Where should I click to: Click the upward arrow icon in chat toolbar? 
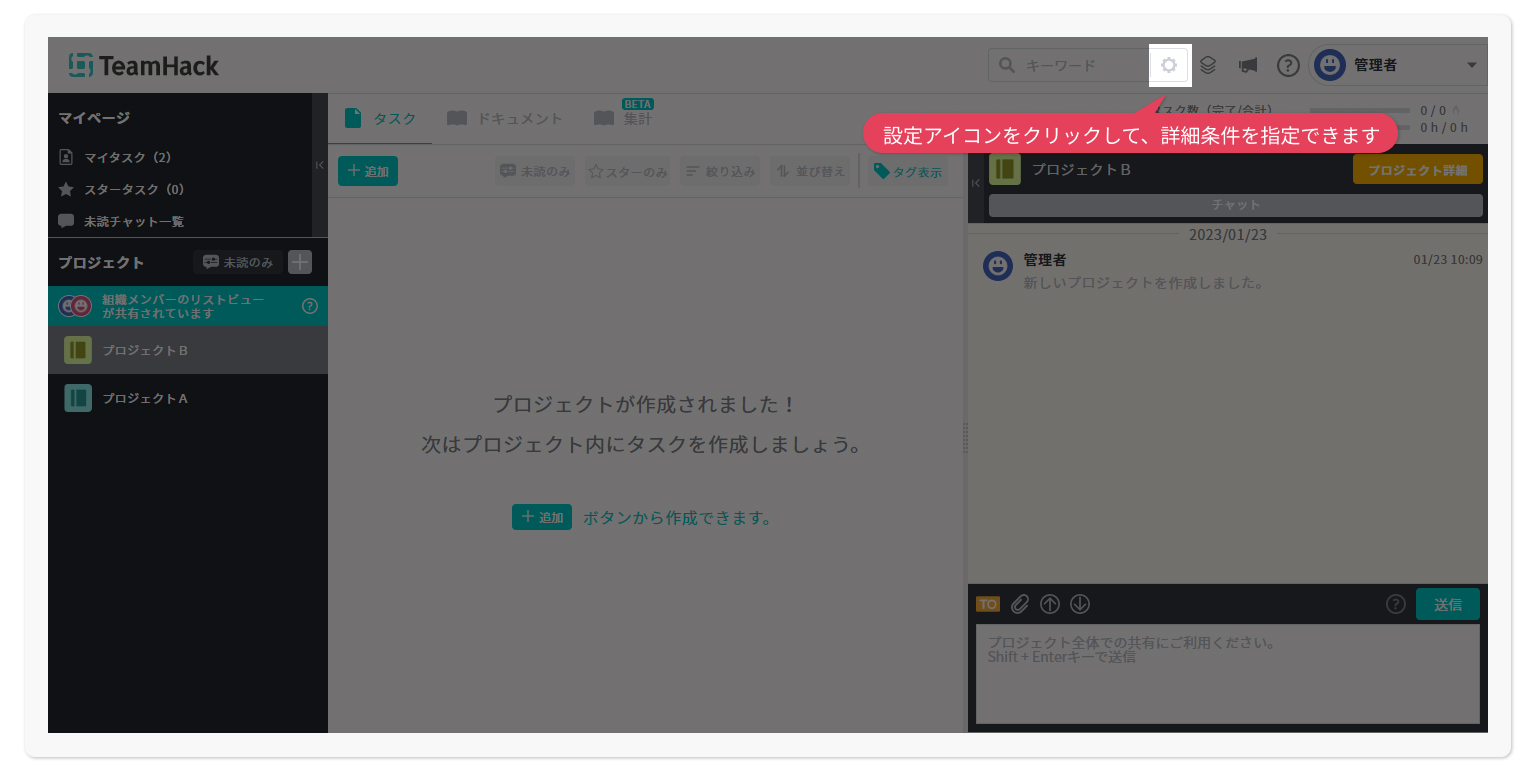(x=1049, y=604)
